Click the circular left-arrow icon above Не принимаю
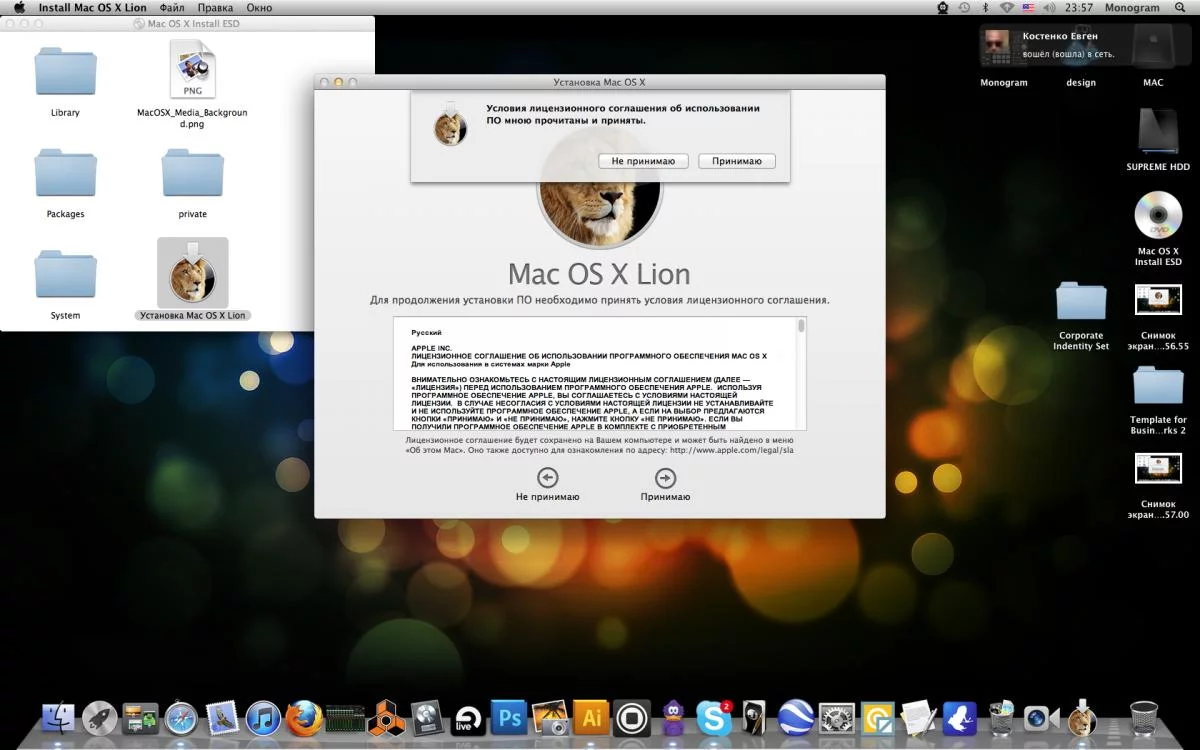The image size is (1200, 750). 547,478
